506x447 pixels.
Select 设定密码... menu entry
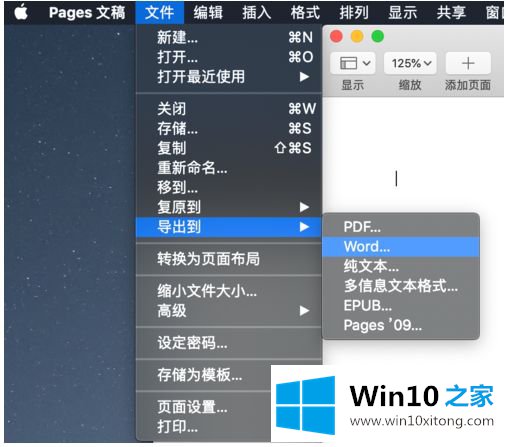(229, 343)
